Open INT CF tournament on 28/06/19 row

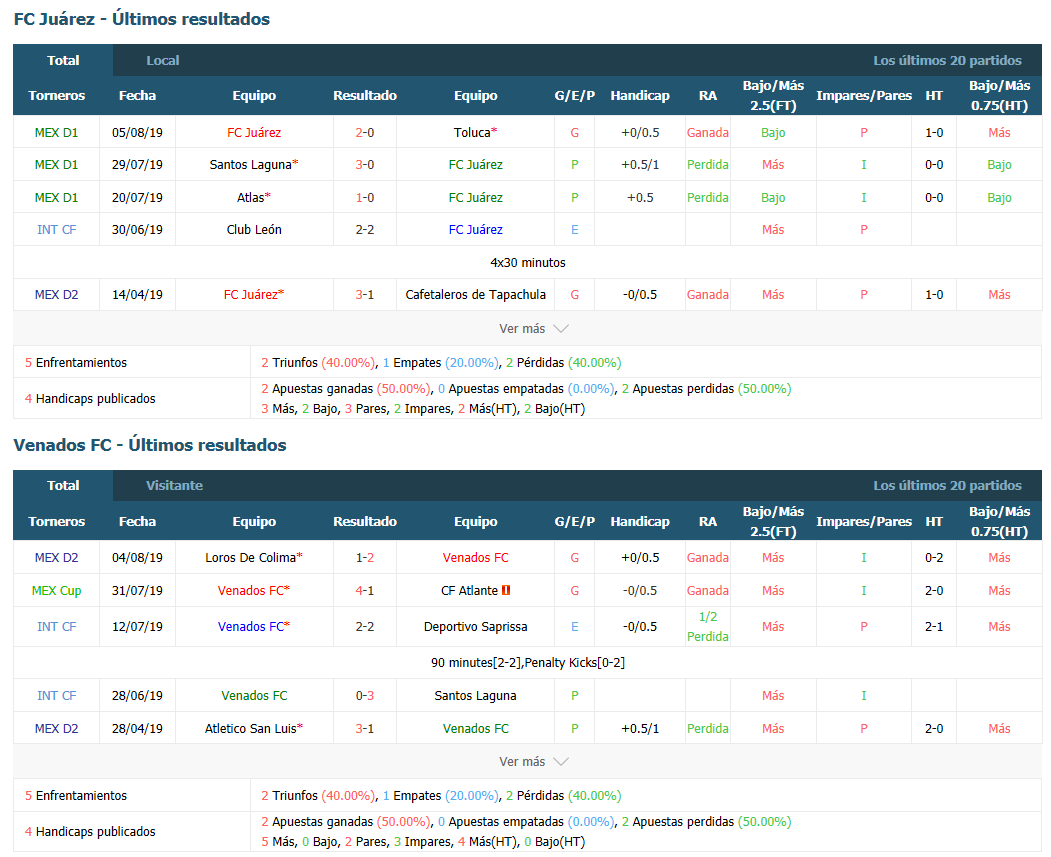(x=56, y=696)
